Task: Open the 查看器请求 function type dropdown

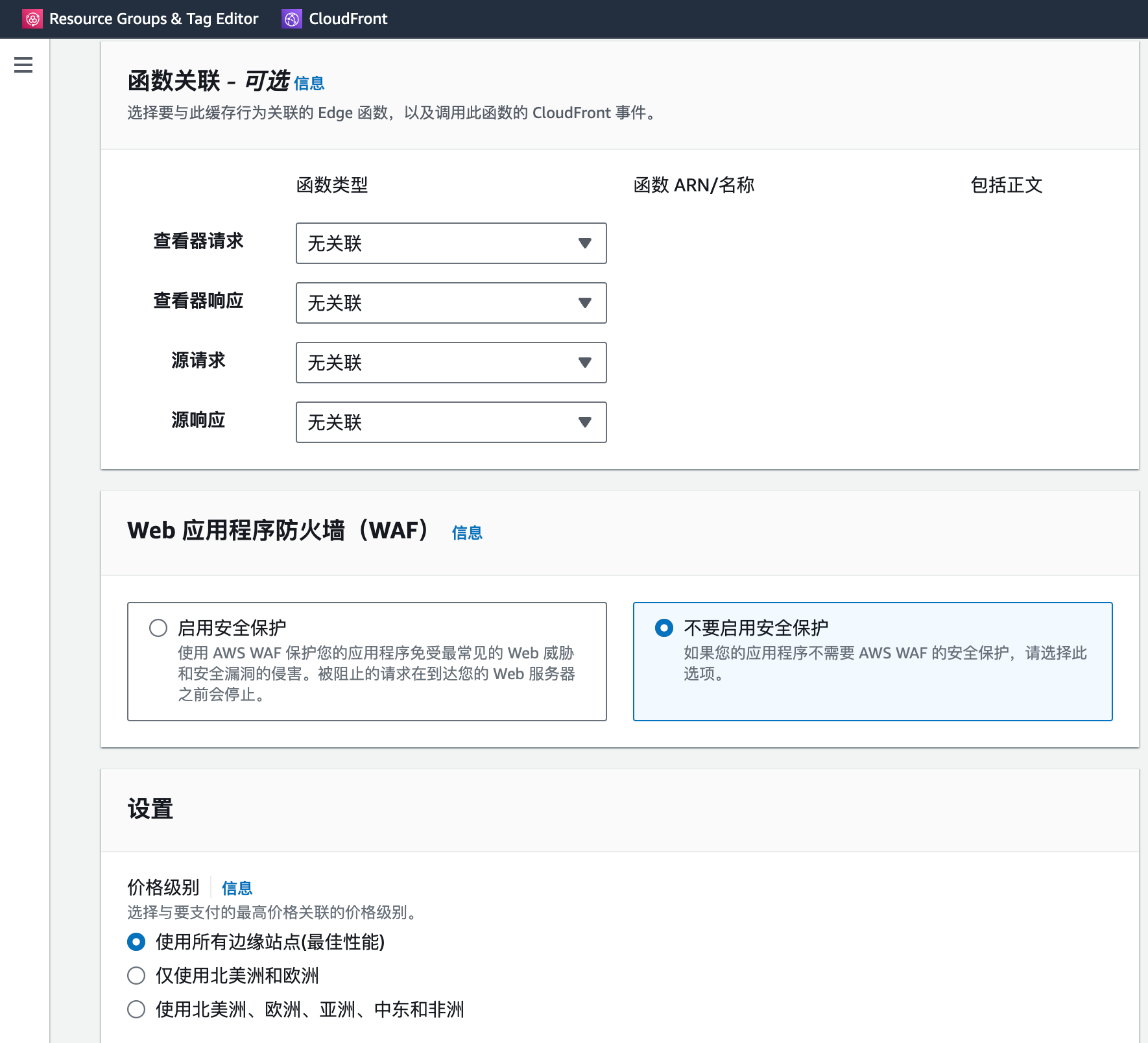Action: [451, 243]
